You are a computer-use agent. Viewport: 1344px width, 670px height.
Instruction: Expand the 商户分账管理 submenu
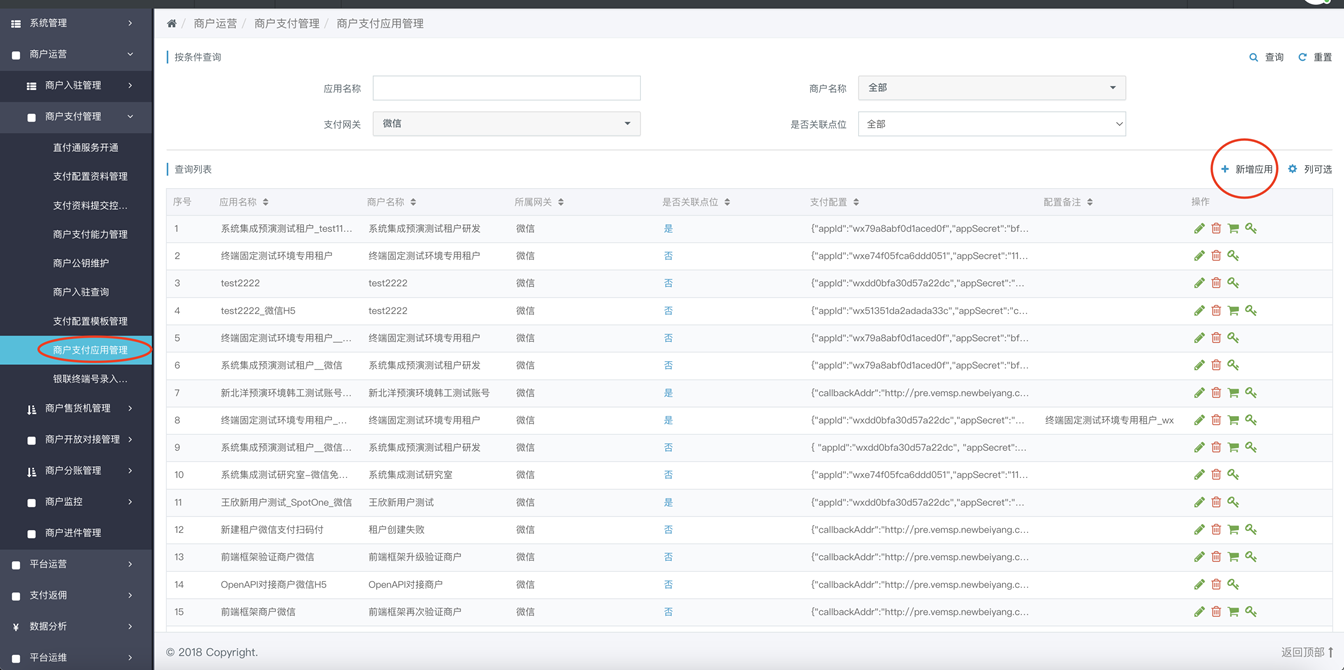pos(76,470)
